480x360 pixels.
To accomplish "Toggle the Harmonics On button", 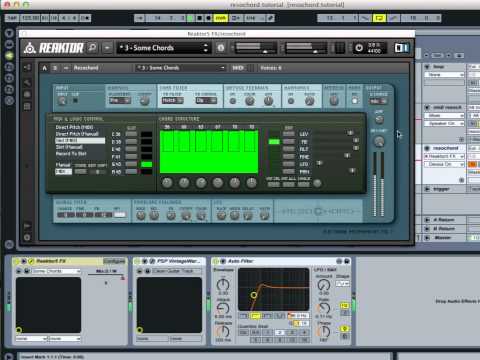I will pos(291,101).
